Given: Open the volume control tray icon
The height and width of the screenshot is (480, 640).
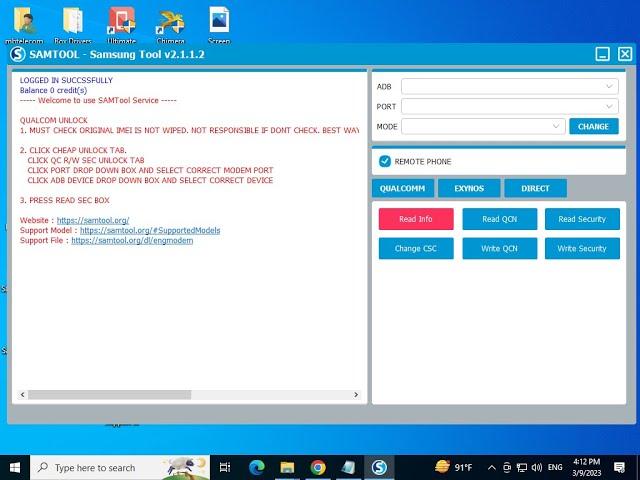Looking at the screenshot, I should click(x=537, y=468).
